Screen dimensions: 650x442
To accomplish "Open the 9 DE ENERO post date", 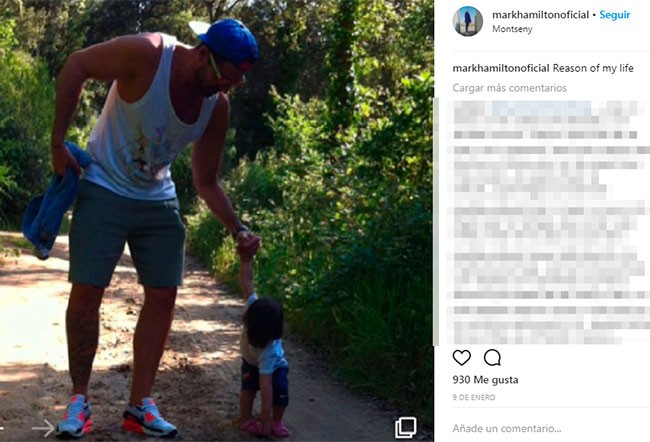I will click(x=474, y=397).
